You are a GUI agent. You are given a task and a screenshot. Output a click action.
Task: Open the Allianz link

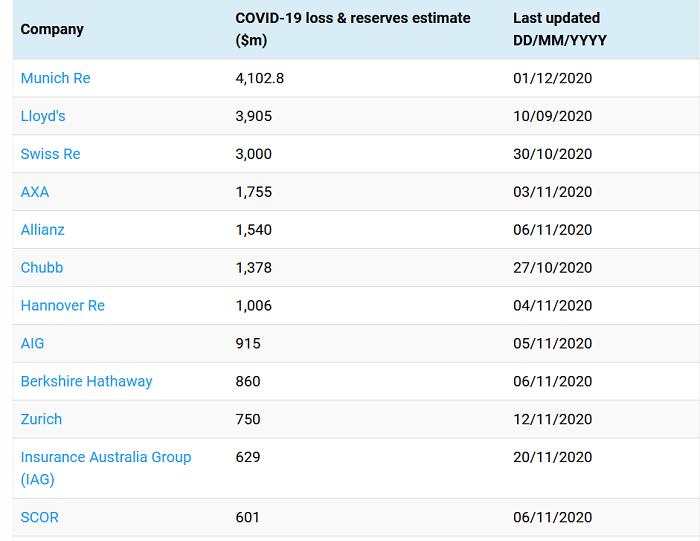click(x=42, y=230)
